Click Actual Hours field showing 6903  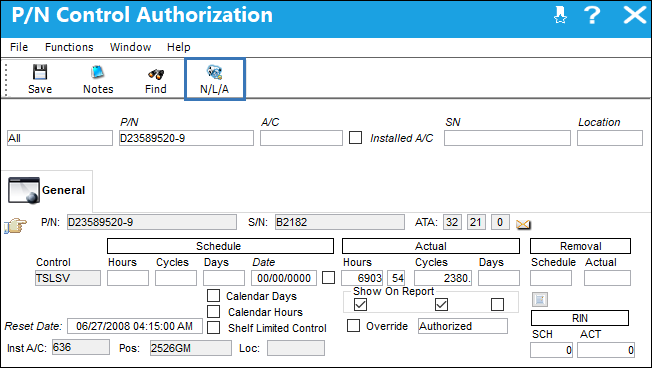(x=362, y=278)
